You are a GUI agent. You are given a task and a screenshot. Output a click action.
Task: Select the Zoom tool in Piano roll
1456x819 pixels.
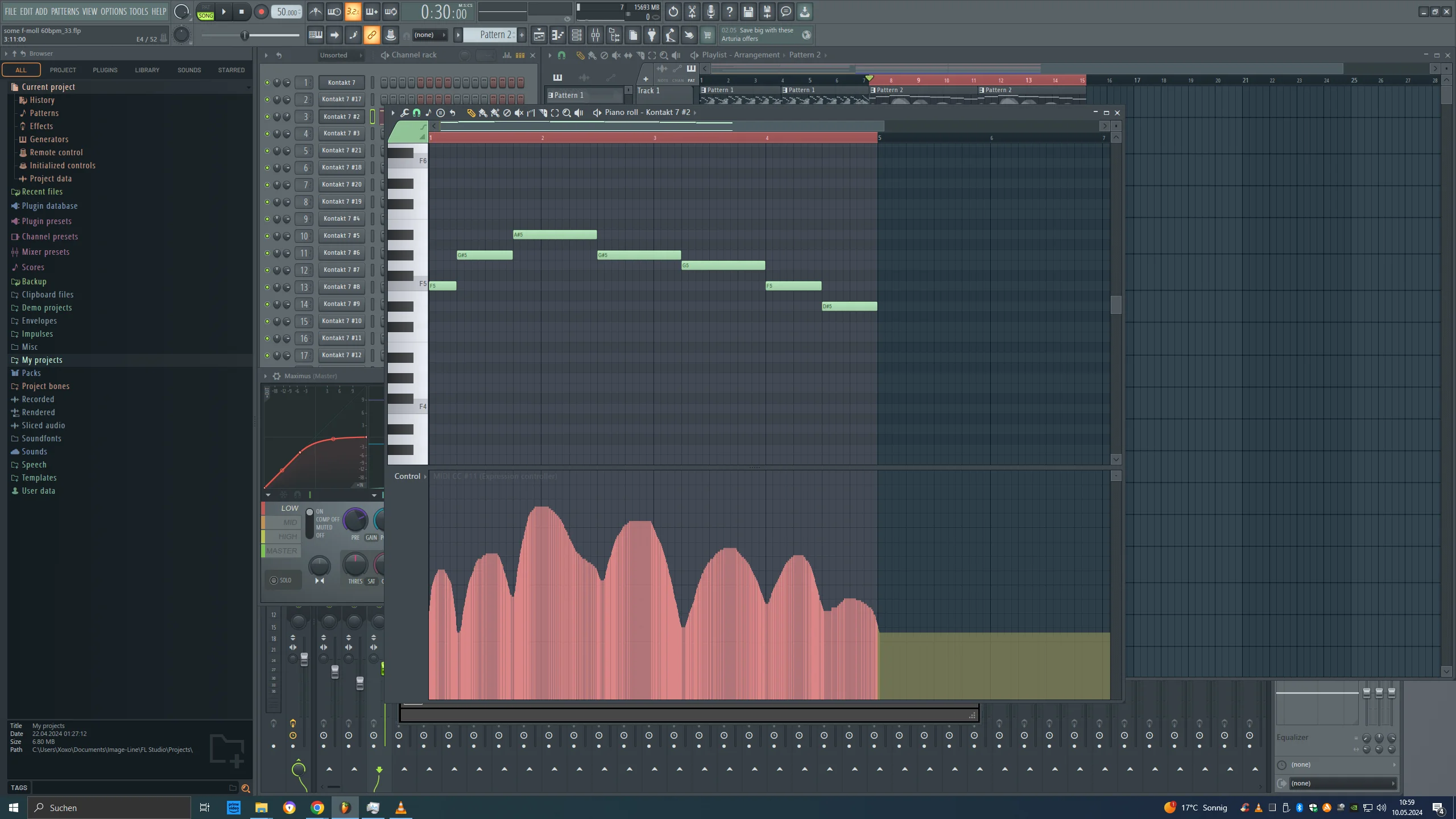pos(566,113)
